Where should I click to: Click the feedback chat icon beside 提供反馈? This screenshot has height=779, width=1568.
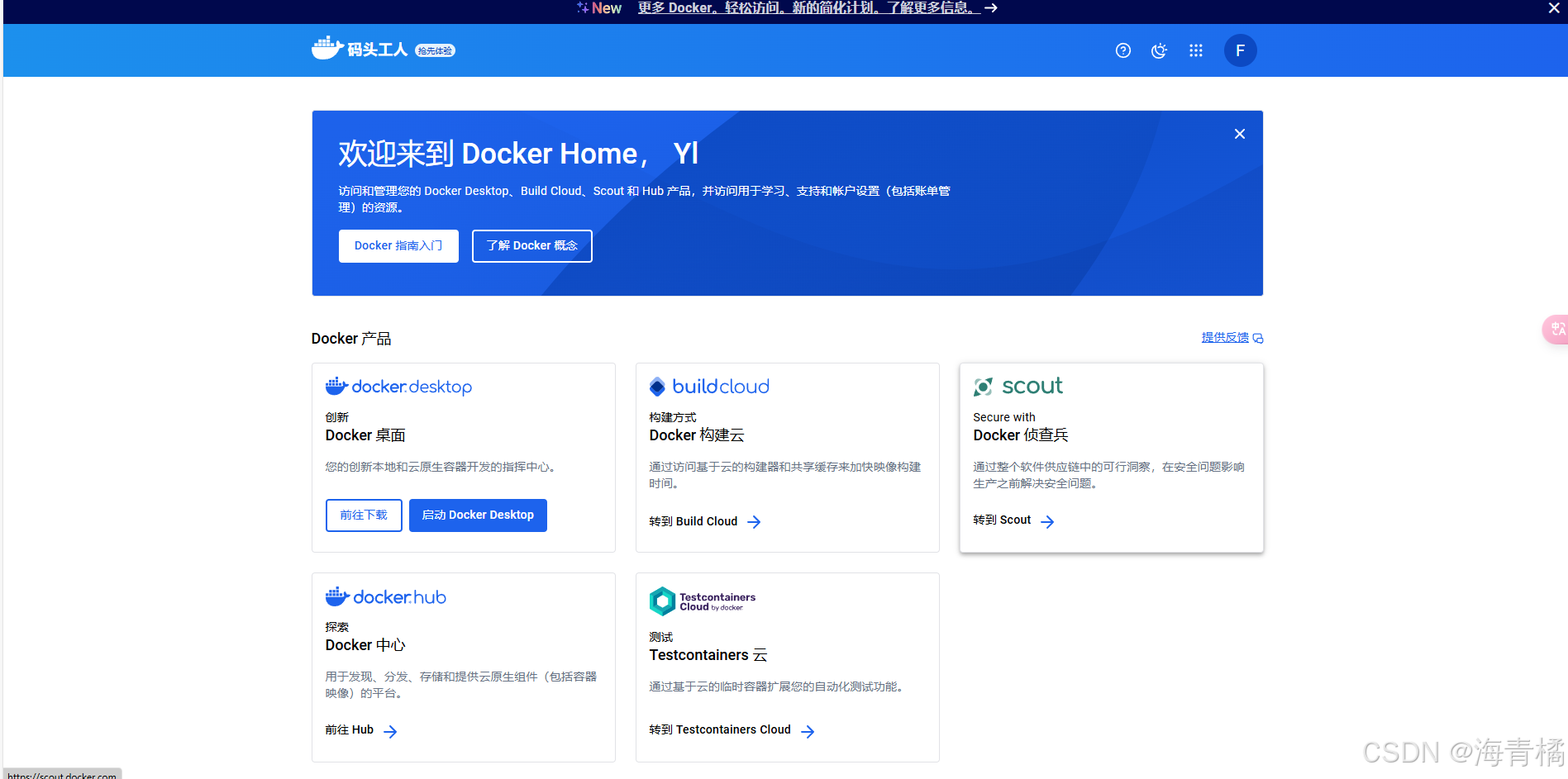(x=1258, y=339)
